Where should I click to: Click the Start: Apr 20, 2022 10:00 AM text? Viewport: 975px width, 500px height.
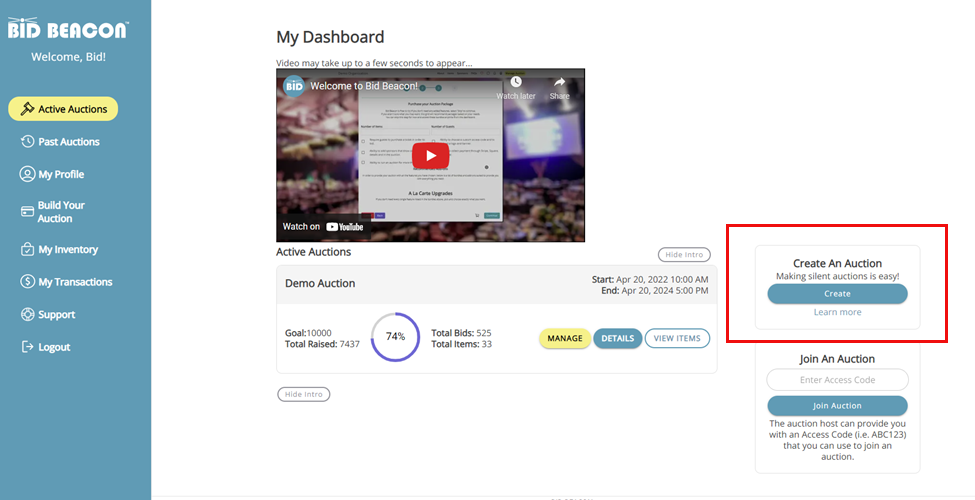point(650,279)
